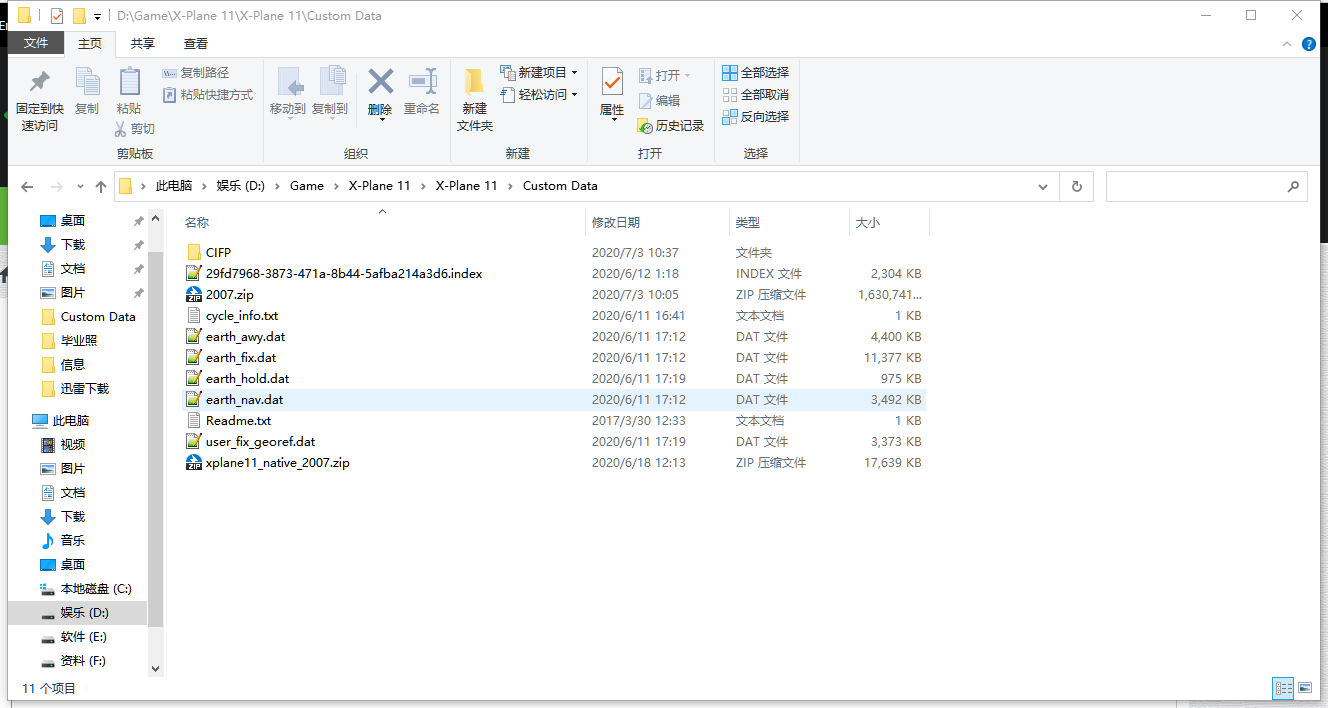Image resolution: width=1328 pixels, height=708 pixels.
Task: Switch to the 查看 view tab
Action: click(x=196, y=43)
